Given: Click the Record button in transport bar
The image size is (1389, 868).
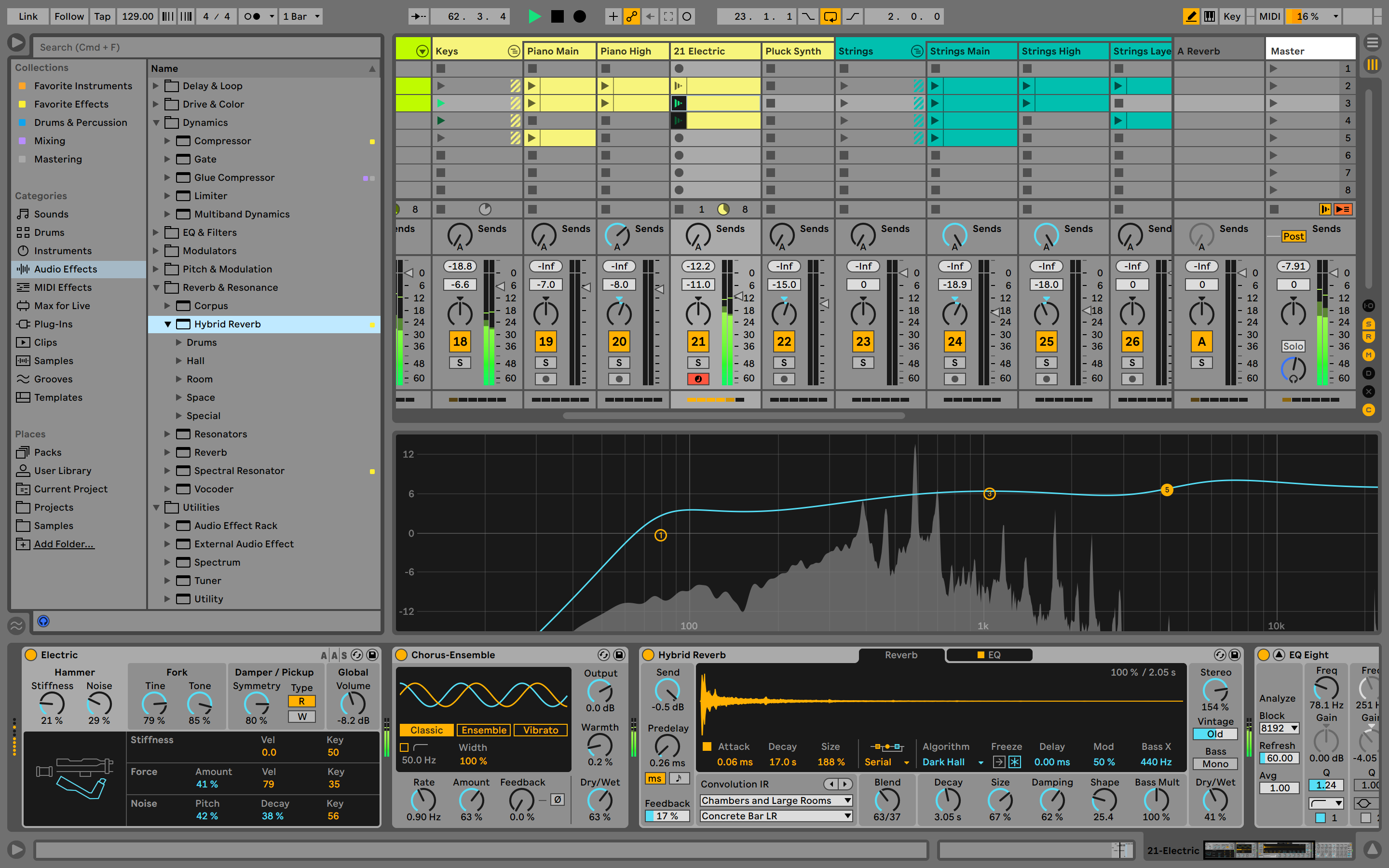Looking at the screenshot, I should [580, 15].
